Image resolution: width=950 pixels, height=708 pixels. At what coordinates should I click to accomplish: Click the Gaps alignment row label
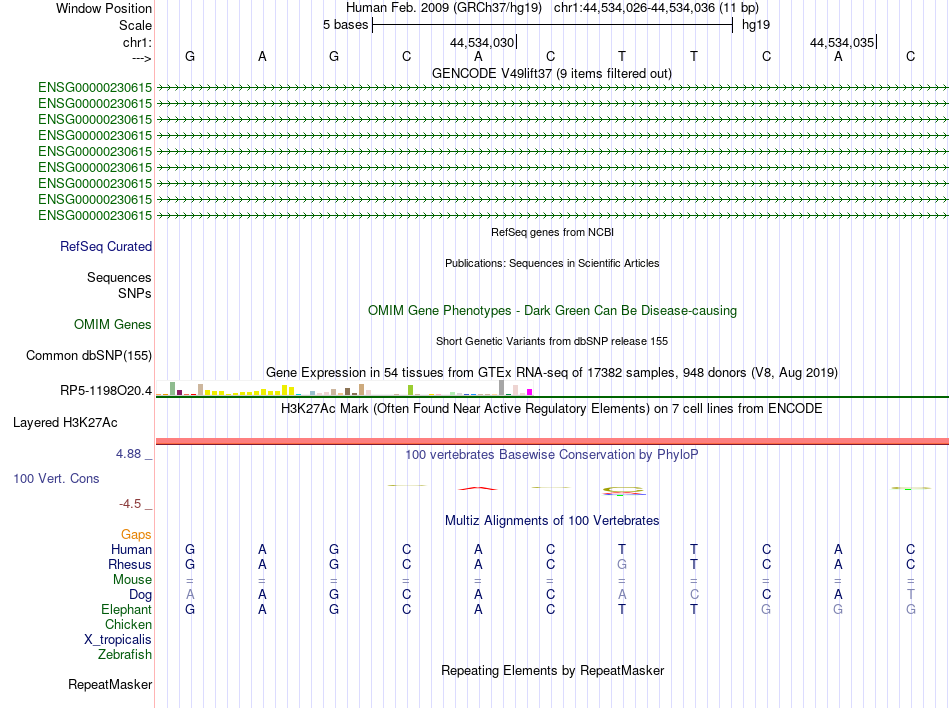point(136,534)
